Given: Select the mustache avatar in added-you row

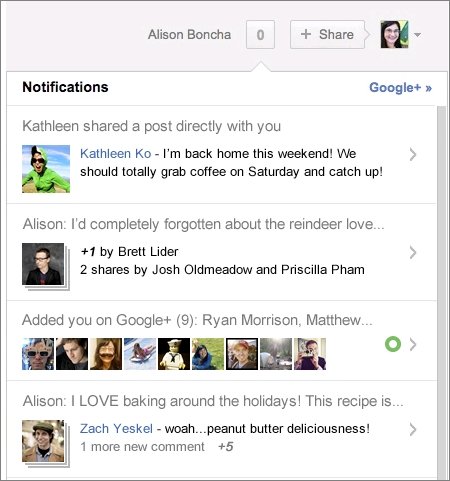Looking at the screenshot, I should point(106,354).
